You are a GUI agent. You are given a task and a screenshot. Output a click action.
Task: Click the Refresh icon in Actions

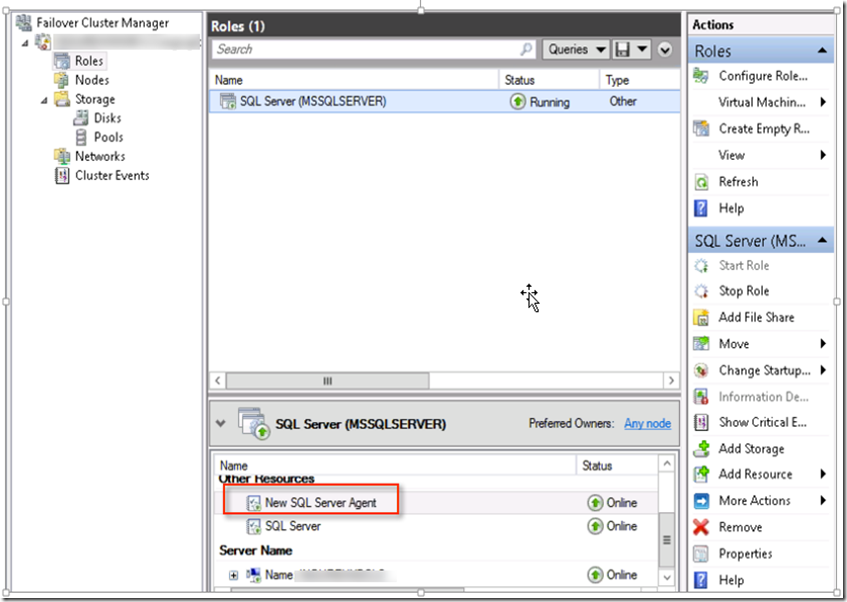point(701,182)
